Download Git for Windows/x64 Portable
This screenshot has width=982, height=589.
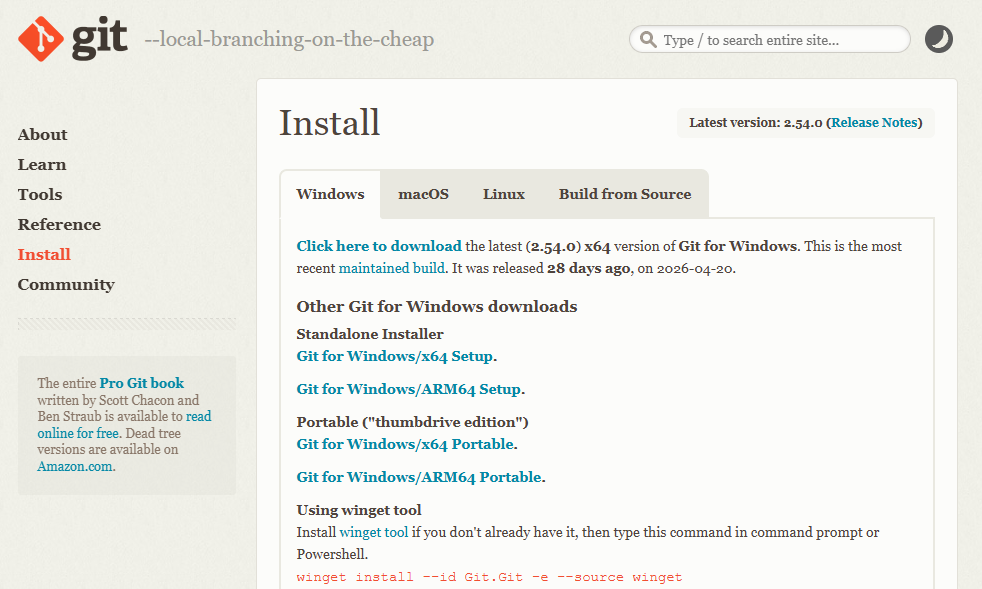[x=405, y=444]
